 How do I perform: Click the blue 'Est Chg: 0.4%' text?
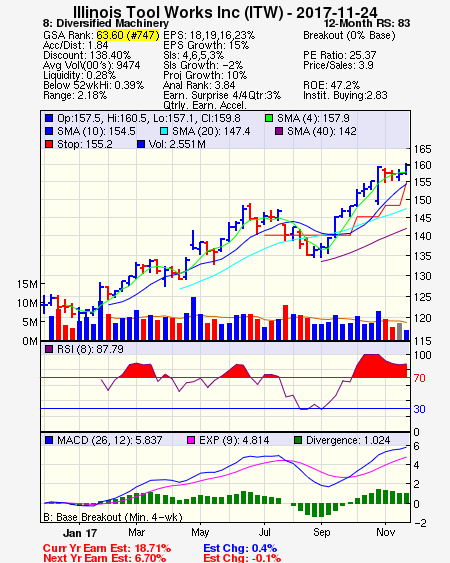pos(240,549)
